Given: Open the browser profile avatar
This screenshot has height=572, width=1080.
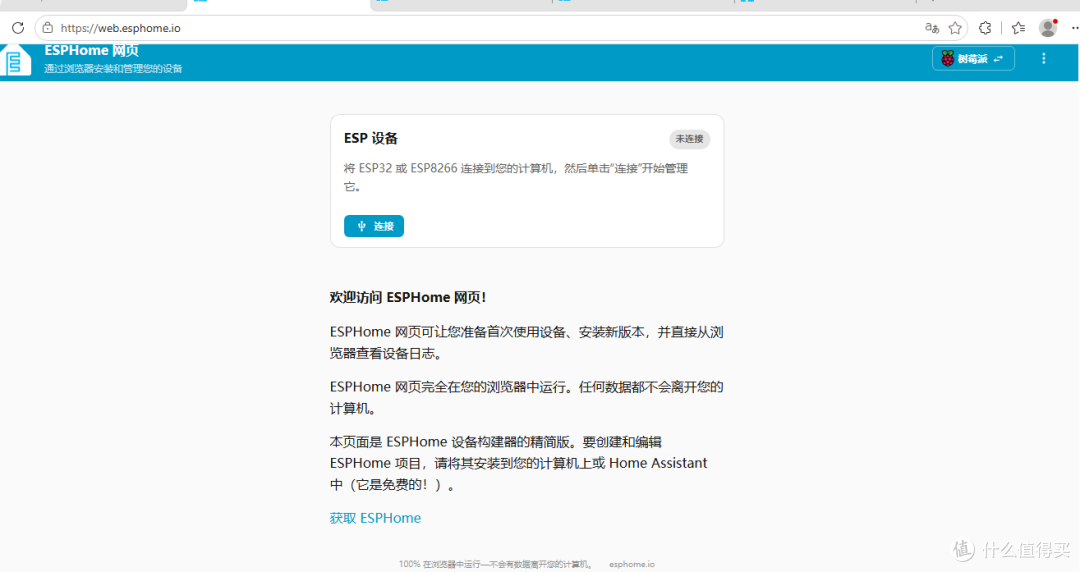Looking at the screenshot, I should [x=1048, y=28].
